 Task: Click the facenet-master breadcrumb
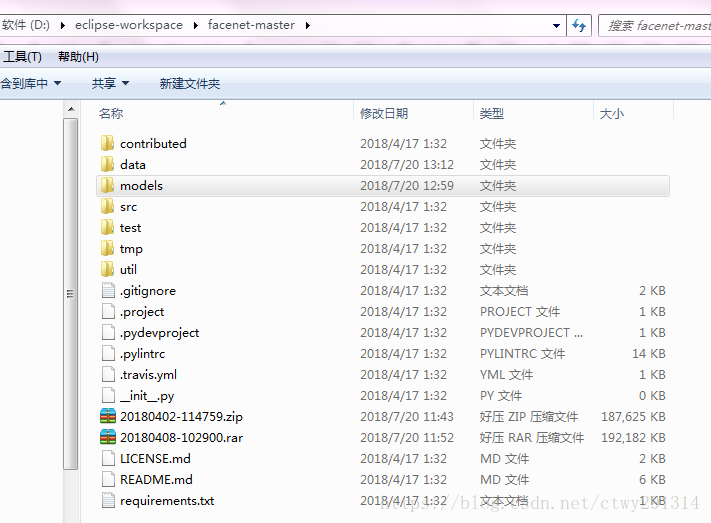[x=251, y=25]
